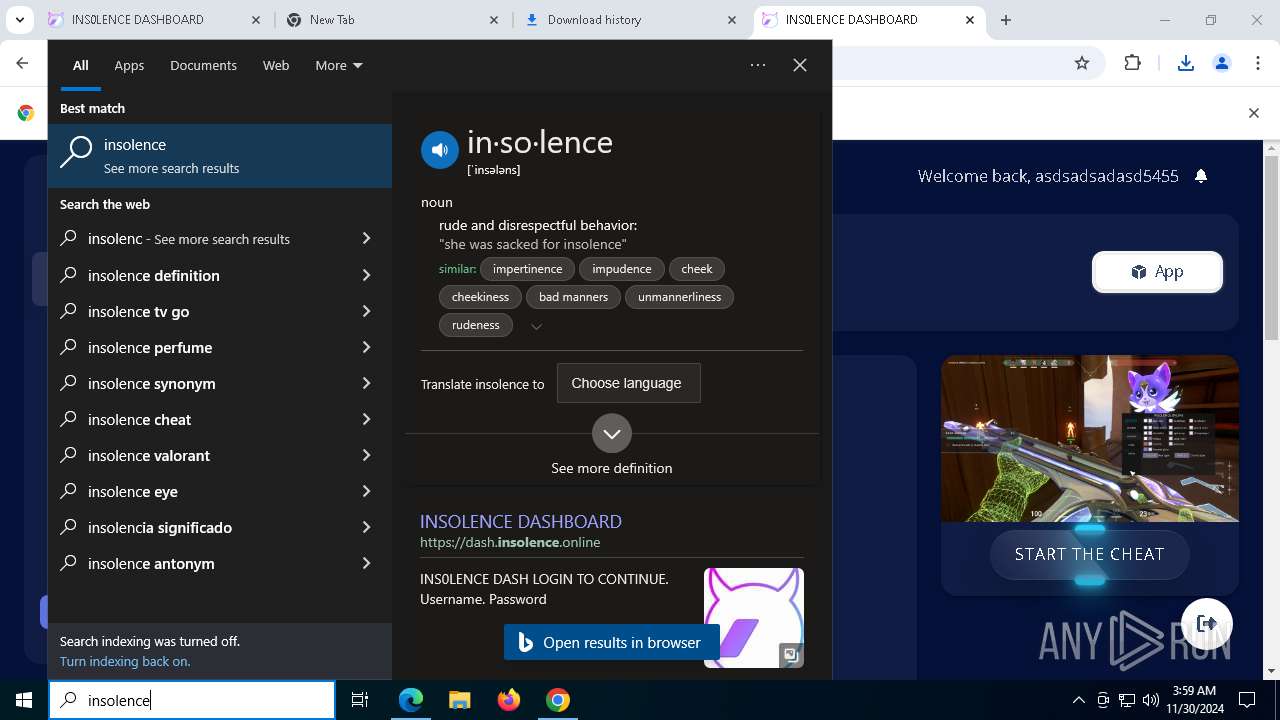
Task: Expand insolence tv go suggestion arrow
Action: pyautogui.click(x=366, y=311)
